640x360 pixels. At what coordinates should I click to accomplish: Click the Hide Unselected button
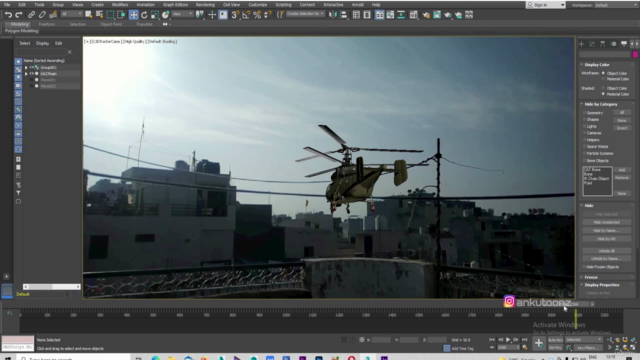pyautogui.click(x=607, y=222)
